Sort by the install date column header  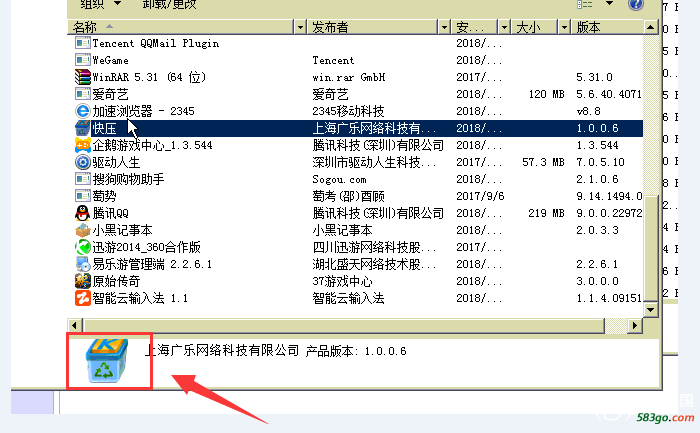tap(475, 28)
